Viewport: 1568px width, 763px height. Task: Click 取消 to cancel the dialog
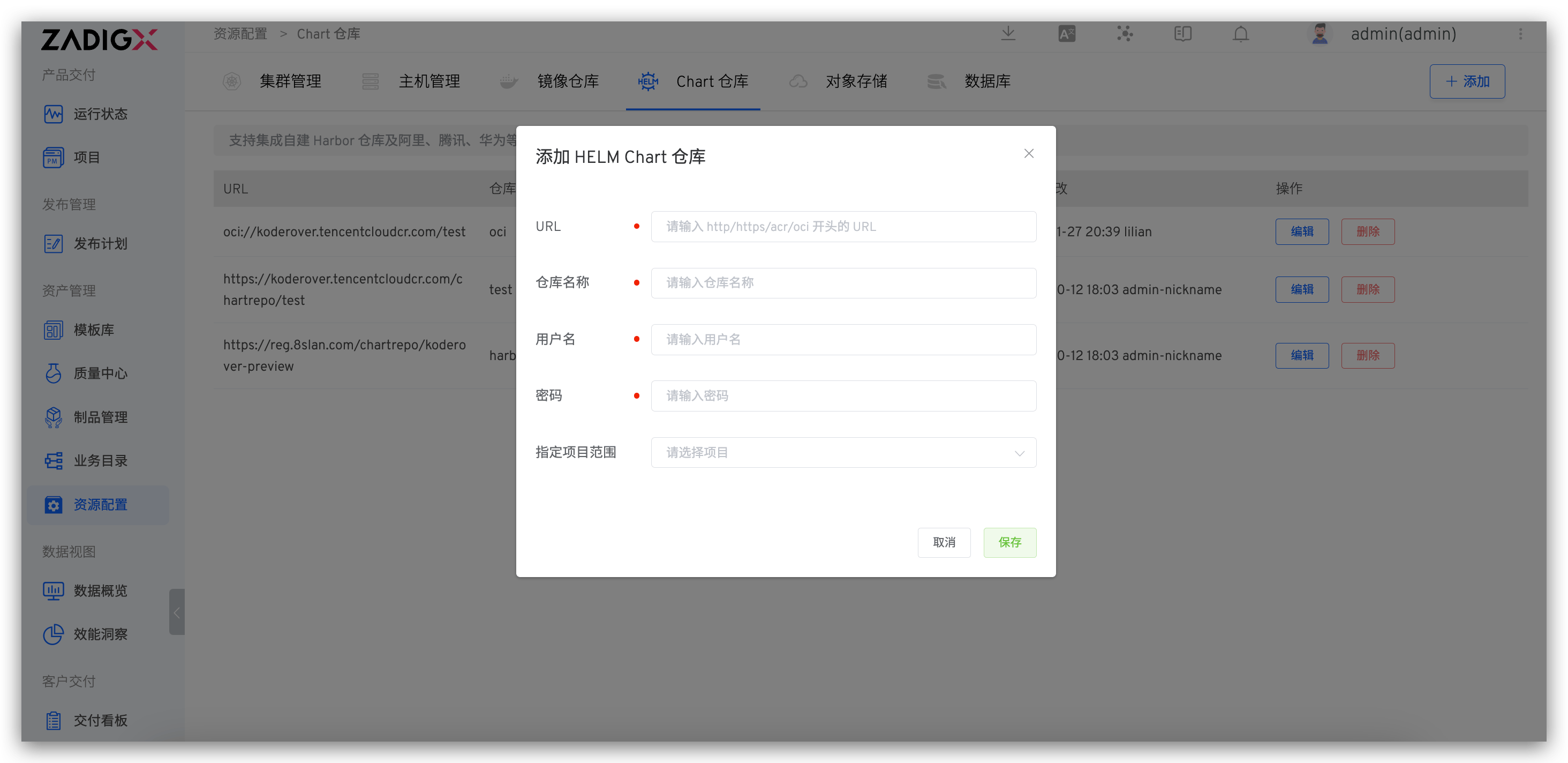944,542
